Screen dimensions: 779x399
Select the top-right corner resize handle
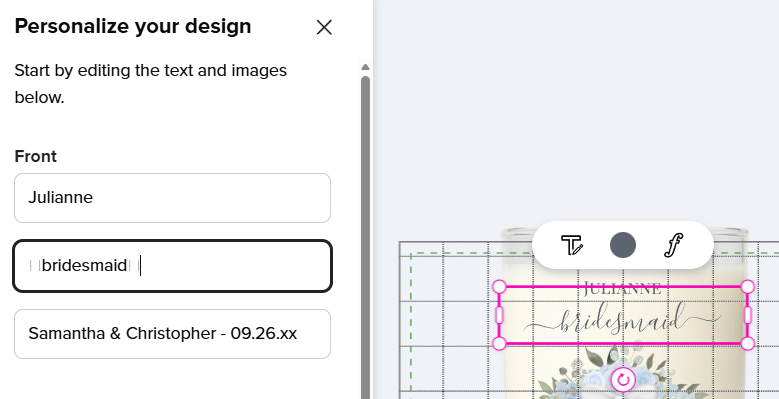pyautogui.click(x=748, y=287)
